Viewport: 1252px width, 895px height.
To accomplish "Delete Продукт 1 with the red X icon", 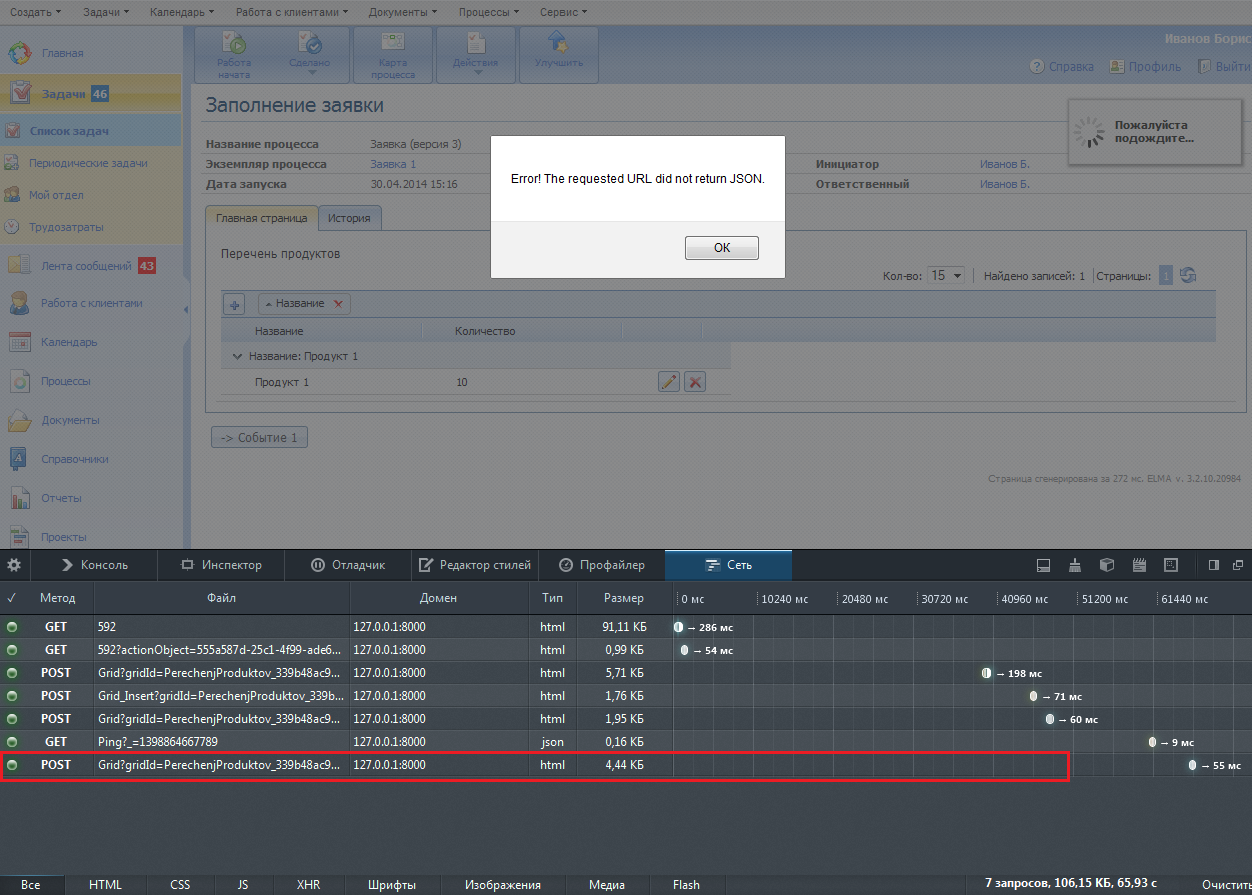I will coord(695,382).
